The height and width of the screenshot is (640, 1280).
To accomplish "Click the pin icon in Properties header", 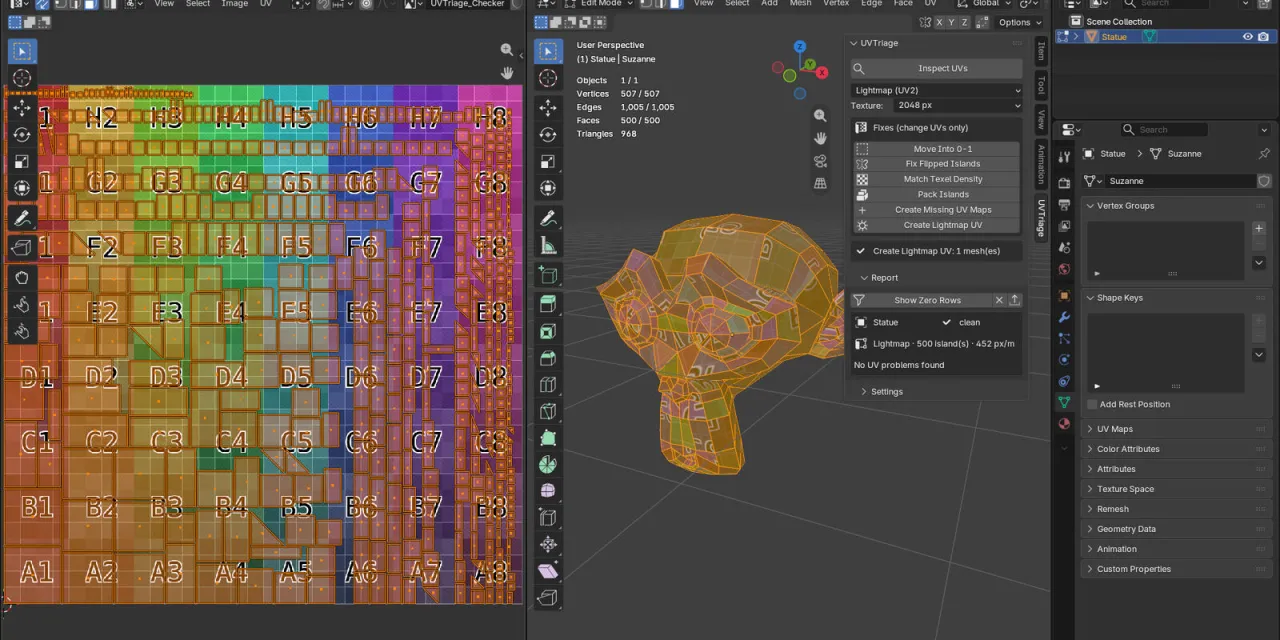I will pos(1264,154).
